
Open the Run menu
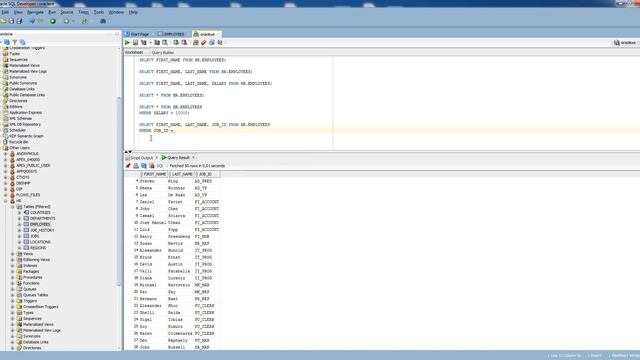[52, 12]
